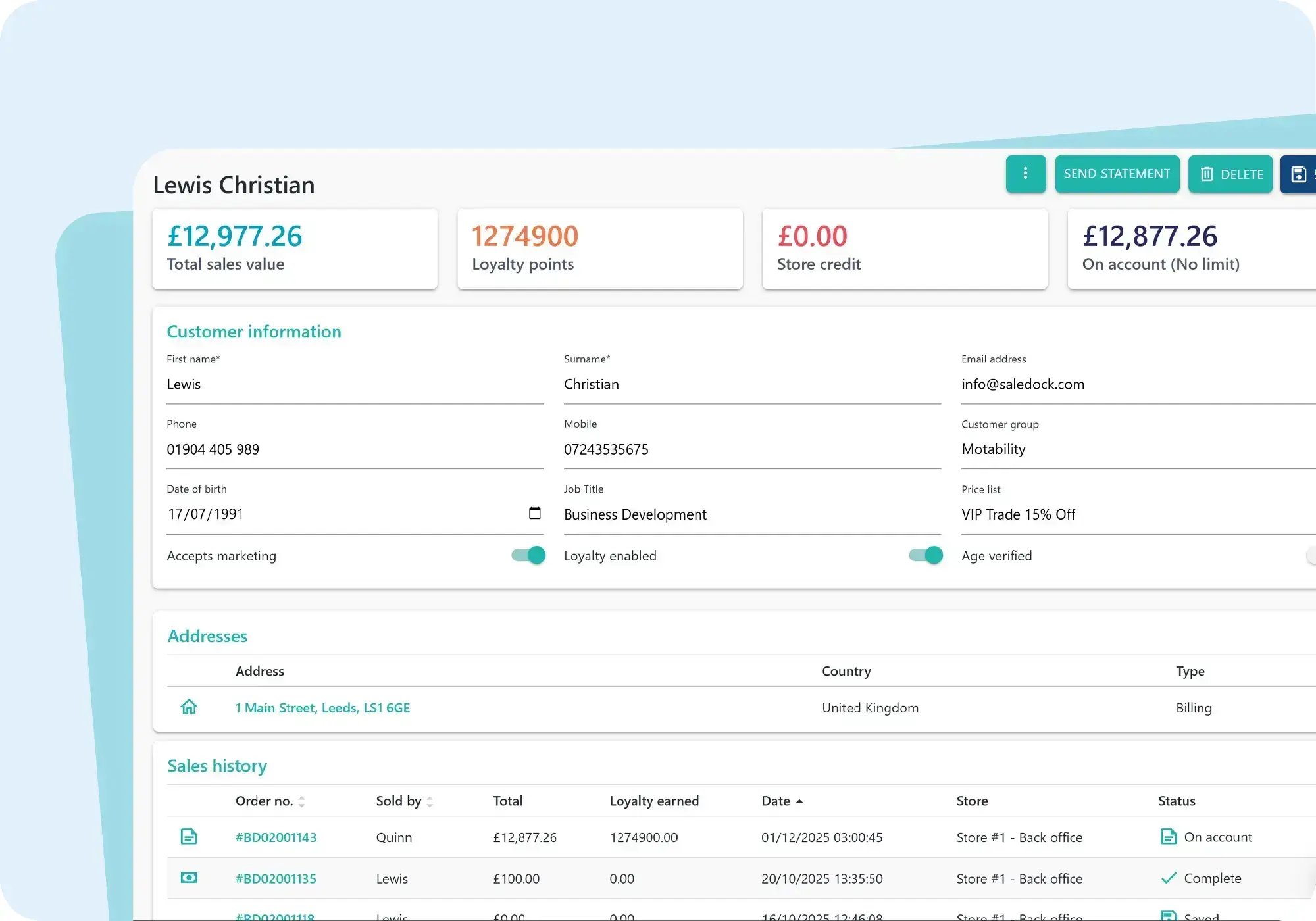
Task: Click the Lewis Christian page title
Action: (234, 185)
